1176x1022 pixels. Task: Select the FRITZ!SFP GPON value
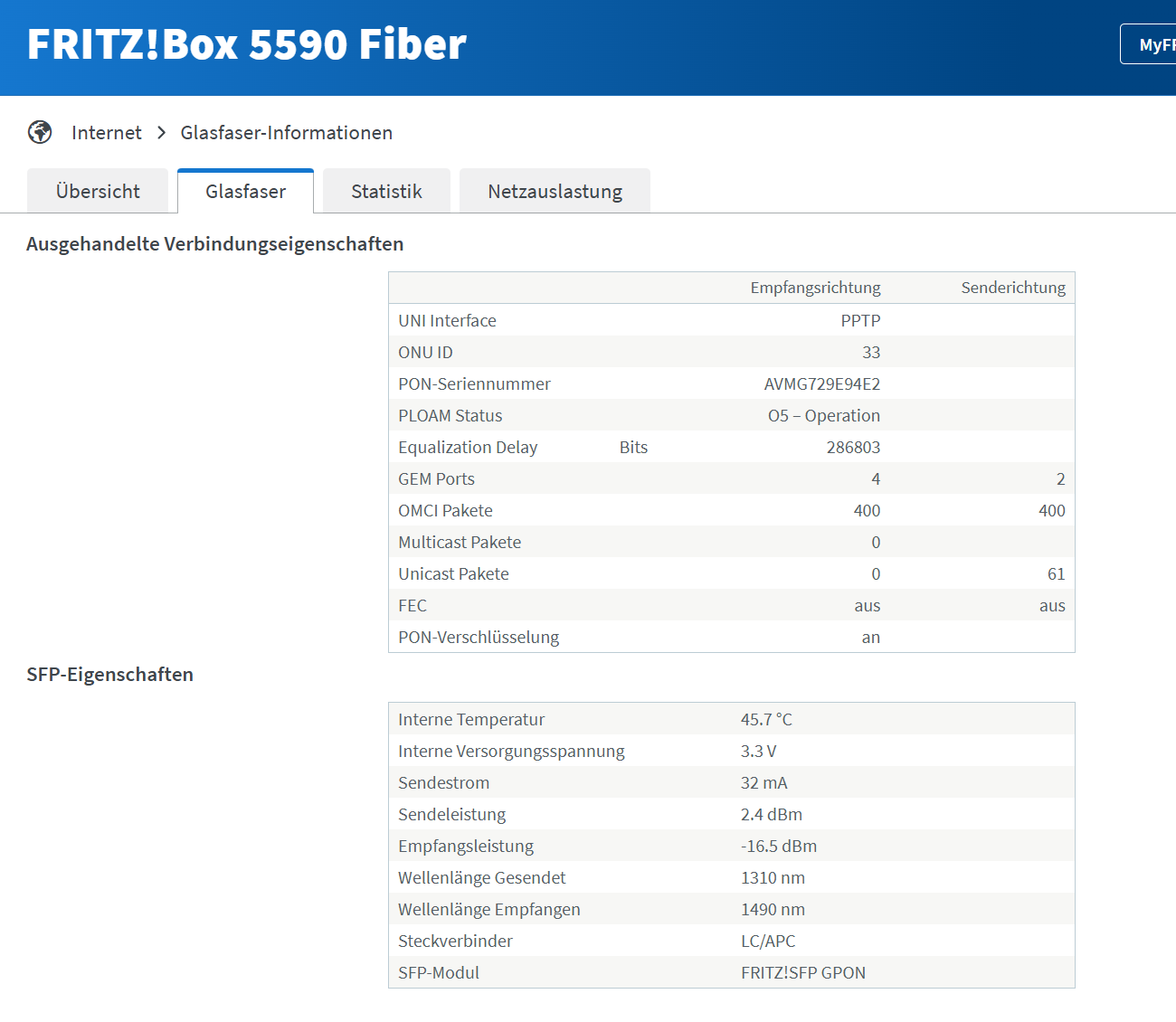pos(803,973)
